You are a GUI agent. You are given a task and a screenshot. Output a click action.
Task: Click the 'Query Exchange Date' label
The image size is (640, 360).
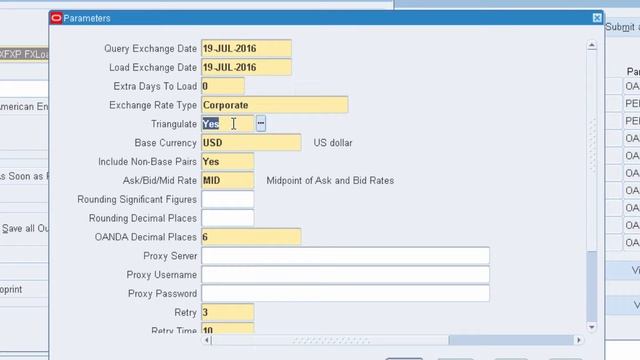click(x=150, y=49)
